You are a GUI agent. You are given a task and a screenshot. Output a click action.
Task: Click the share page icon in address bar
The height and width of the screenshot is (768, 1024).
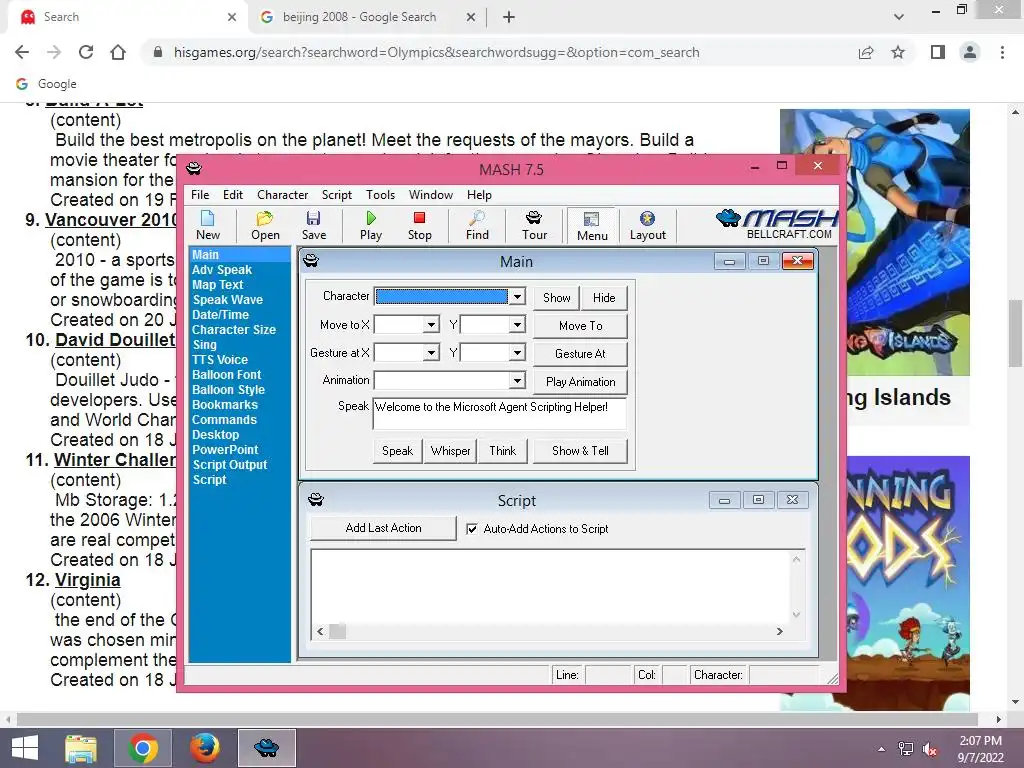point(866,52)
